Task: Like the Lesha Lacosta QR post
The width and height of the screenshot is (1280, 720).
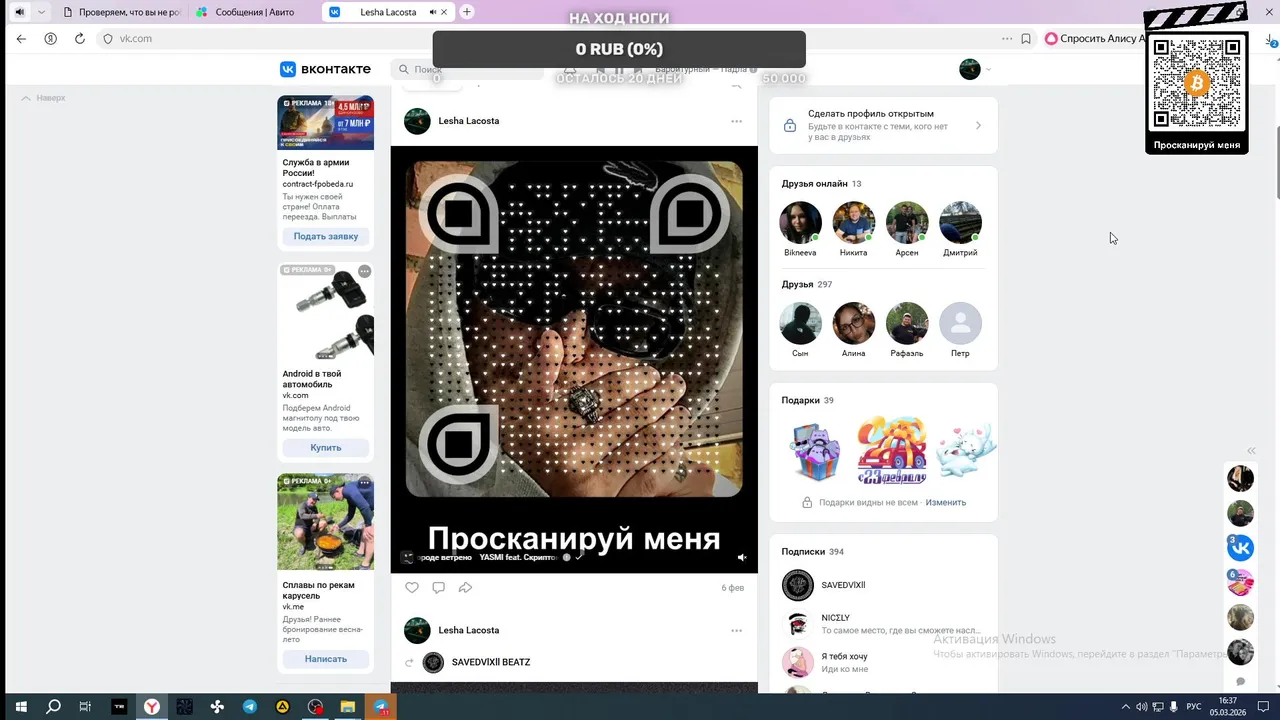Action: point(412,587)
